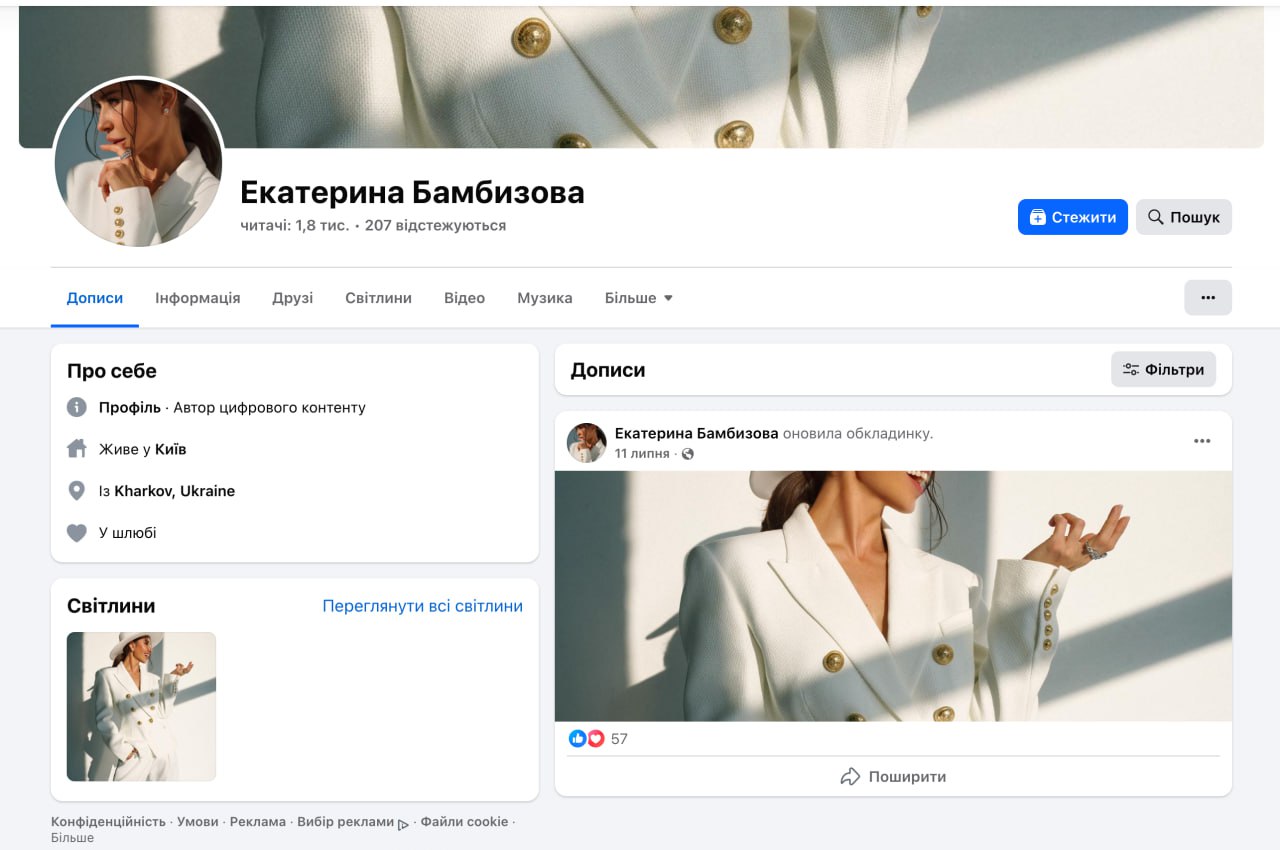The image size is (1280, 850).
Task: Click the 207 відстежуються following count
Action: pos(435,225)
